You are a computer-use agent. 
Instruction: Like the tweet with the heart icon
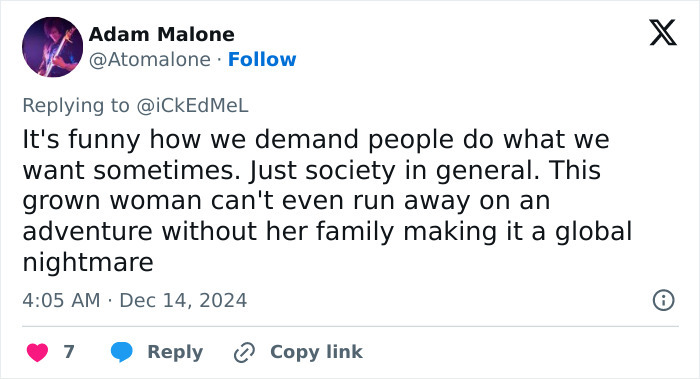pos(37,352)
